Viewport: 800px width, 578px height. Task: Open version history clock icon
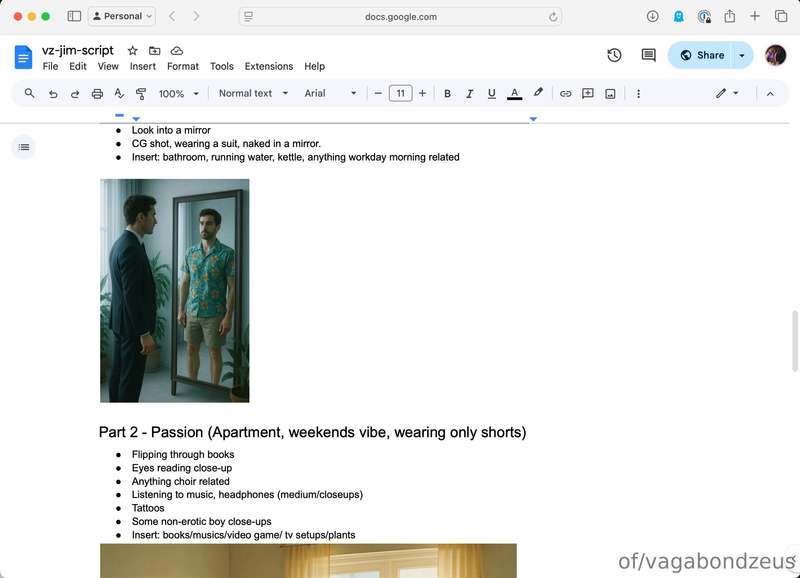pos(614,55)
